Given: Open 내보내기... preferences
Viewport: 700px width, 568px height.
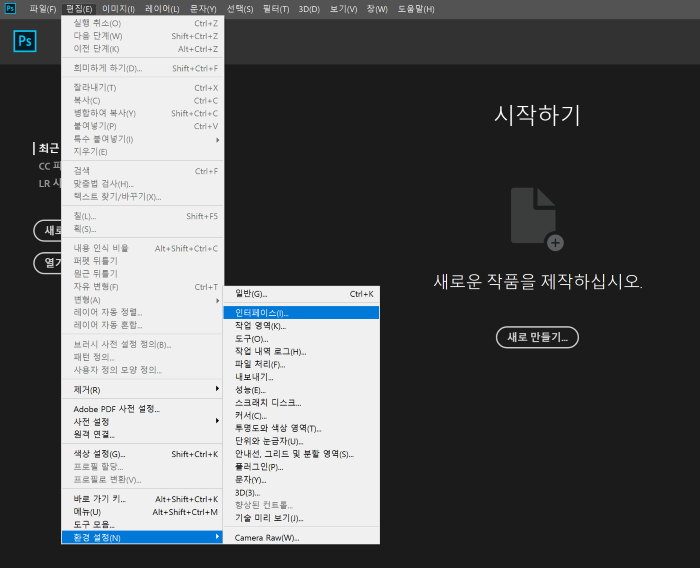Looking at the screenshot, I should (301, 377).
